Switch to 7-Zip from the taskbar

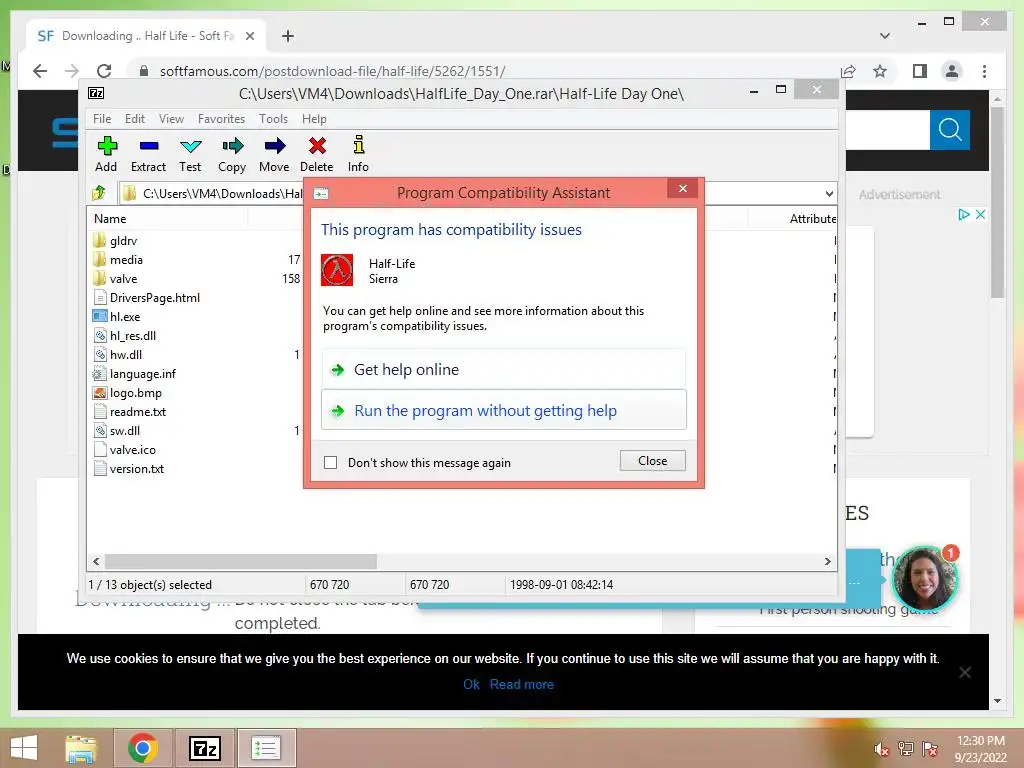(204, 748)
